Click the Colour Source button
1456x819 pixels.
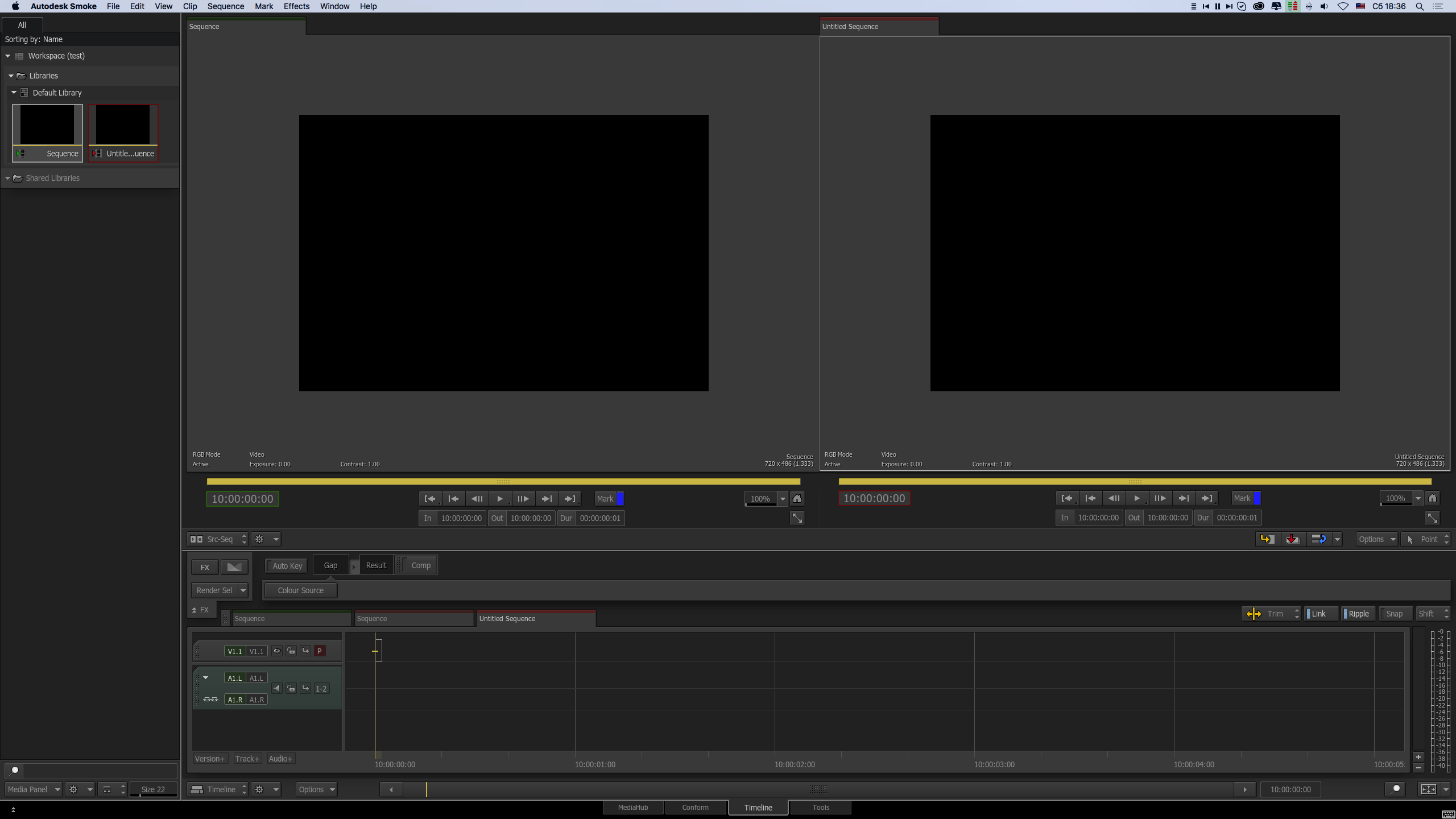tap(300, 590)
